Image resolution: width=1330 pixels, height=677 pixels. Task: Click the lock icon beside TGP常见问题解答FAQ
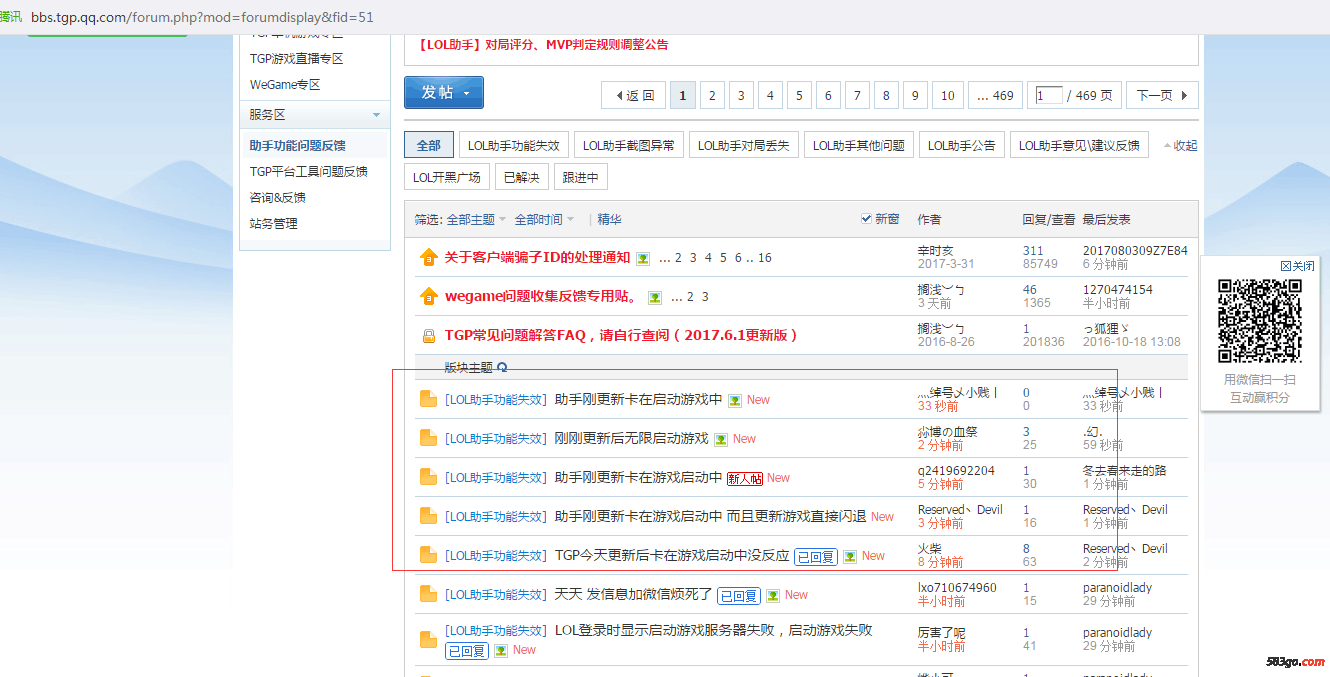click(x=429, y=336)
